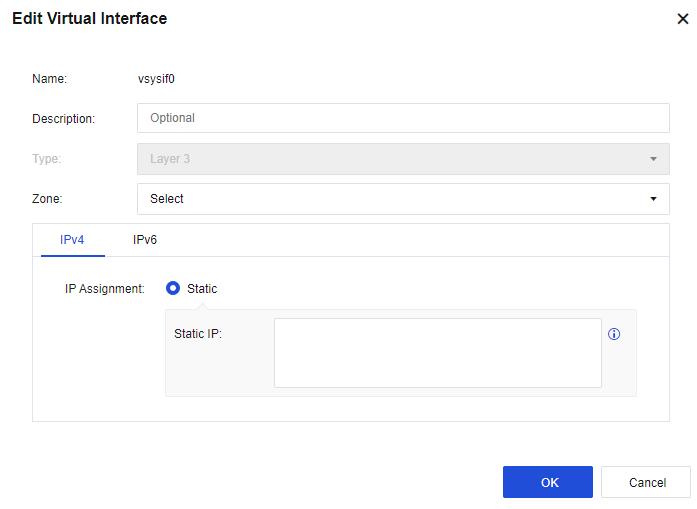The image size is (697, 509).
Task: Click the Description field label
Action: point(63,119)
